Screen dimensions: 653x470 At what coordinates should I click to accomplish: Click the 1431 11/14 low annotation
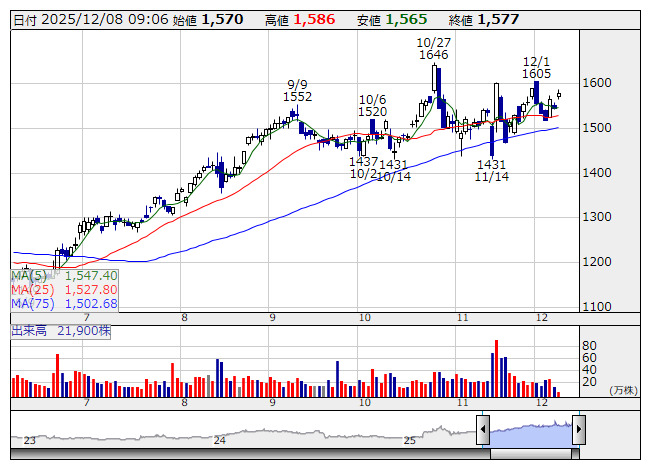[x=492, y=171]
